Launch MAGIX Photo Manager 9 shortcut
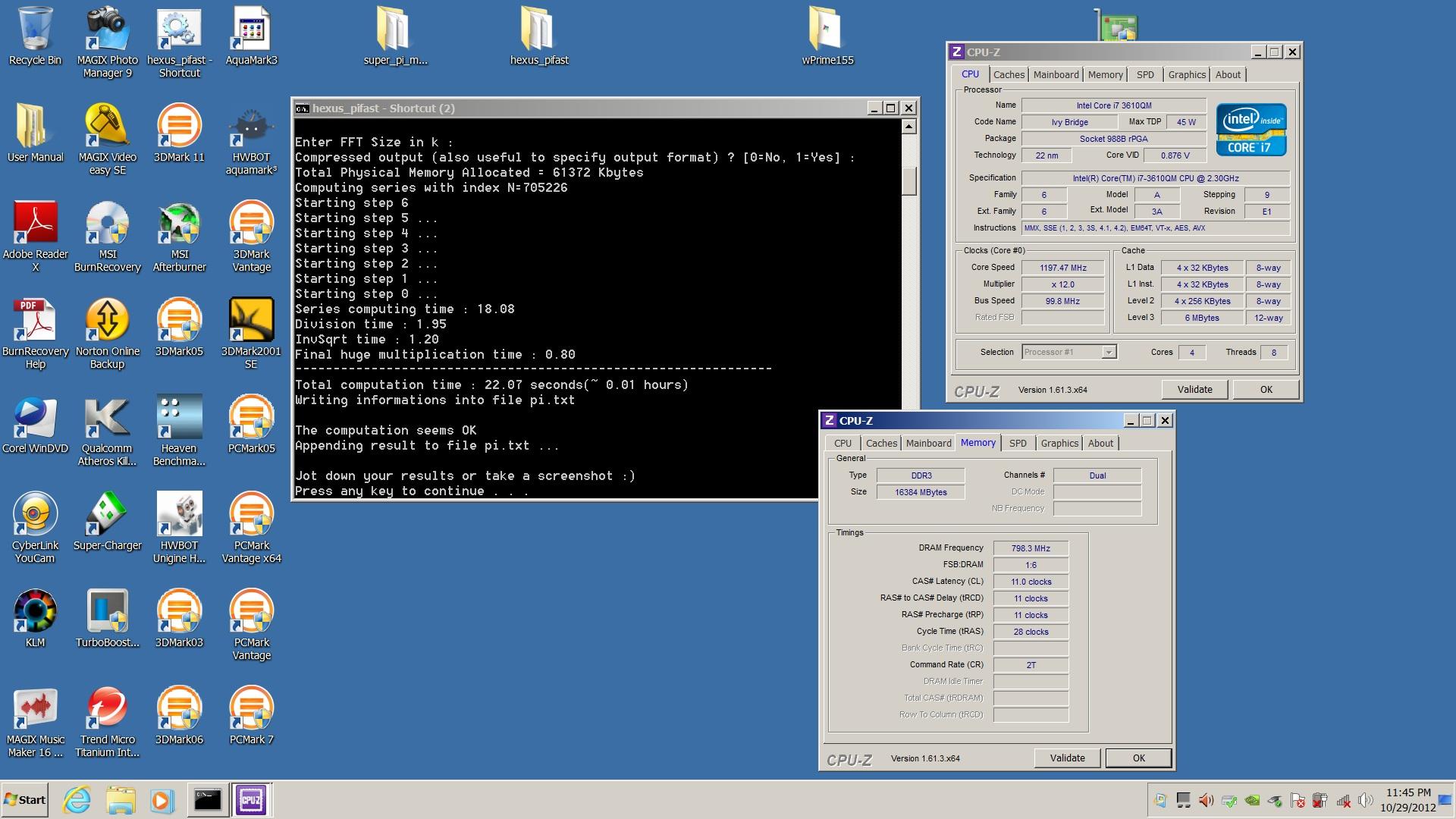 click(x=108, y=43)
